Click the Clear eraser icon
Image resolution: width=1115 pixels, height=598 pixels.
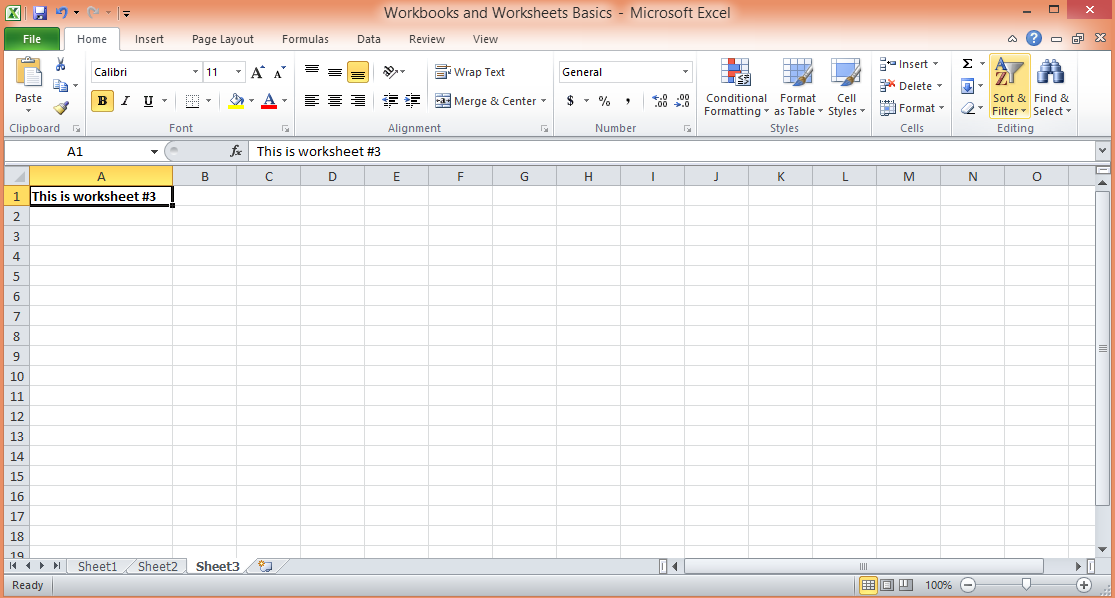click(968, 108)
